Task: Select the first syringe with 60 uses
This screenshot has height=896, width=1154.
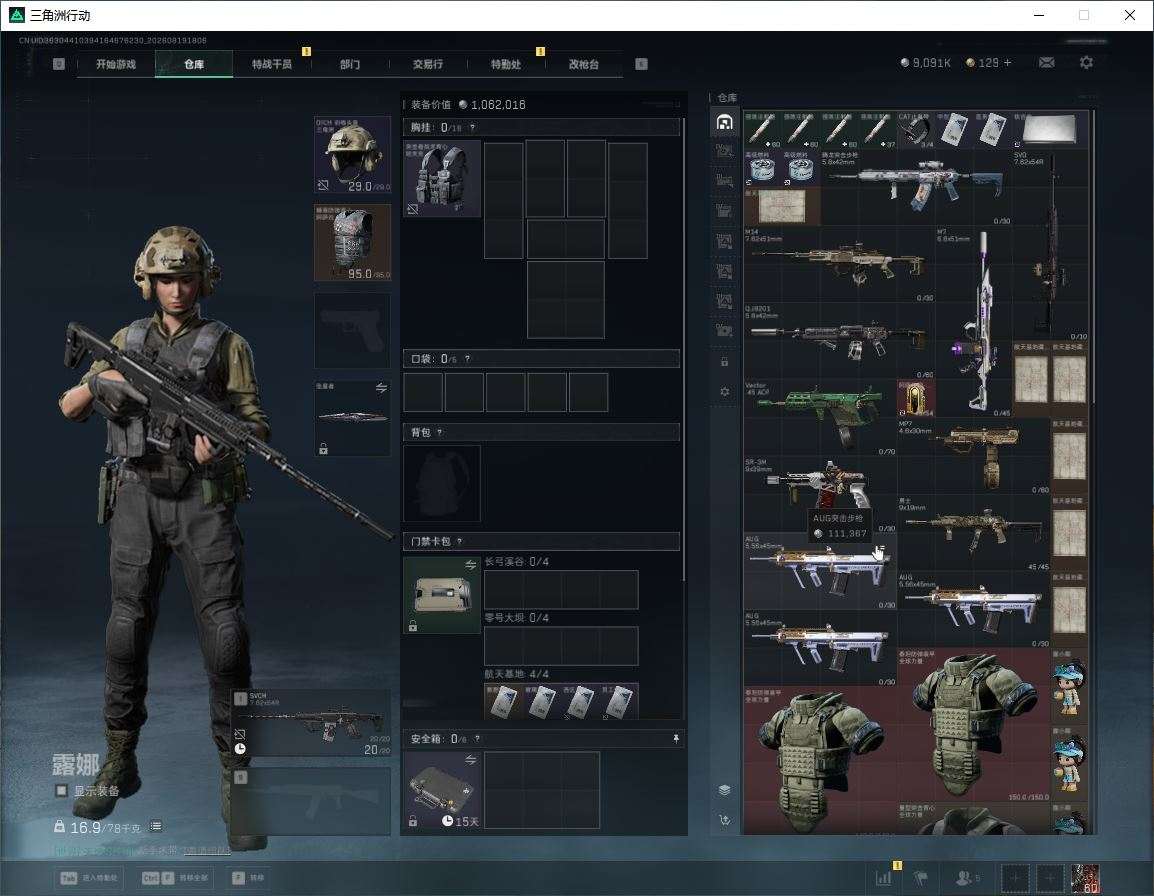Action: [x=762, y=130]
